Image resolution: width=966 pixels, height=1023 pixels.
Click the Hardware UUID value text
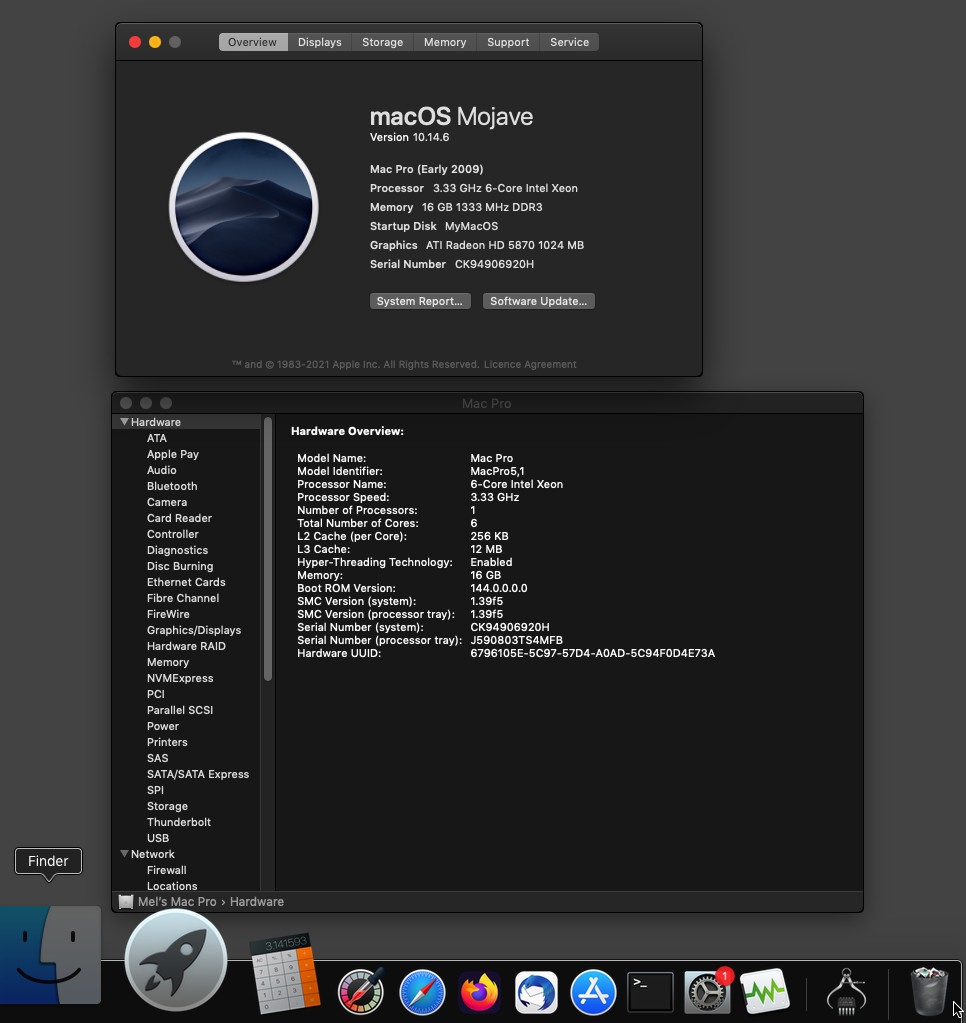pyautogui.click(x=592, y=653)
